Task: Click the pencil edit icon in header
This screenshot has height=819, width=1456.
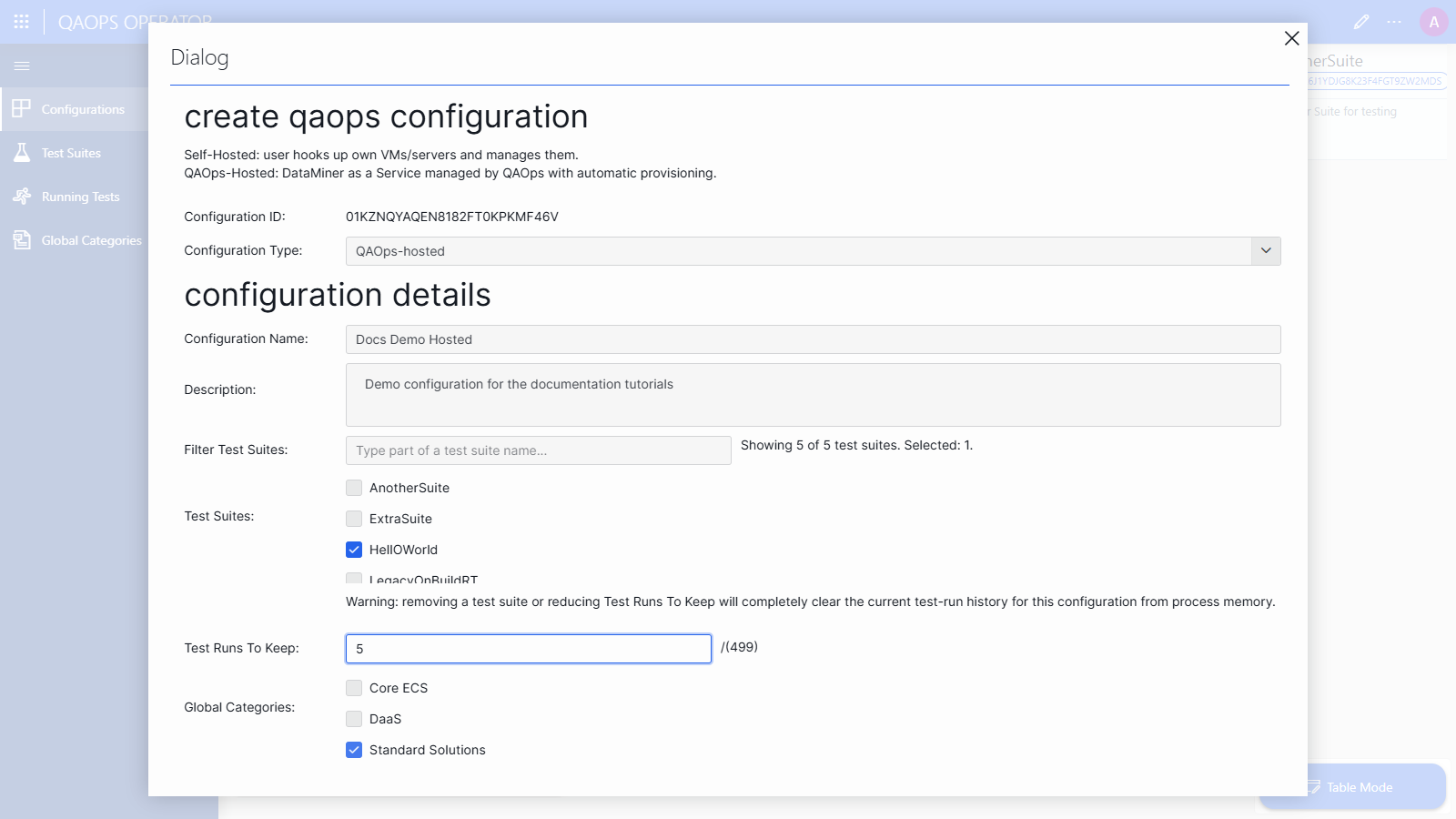Action: [x=1361, y=22]
